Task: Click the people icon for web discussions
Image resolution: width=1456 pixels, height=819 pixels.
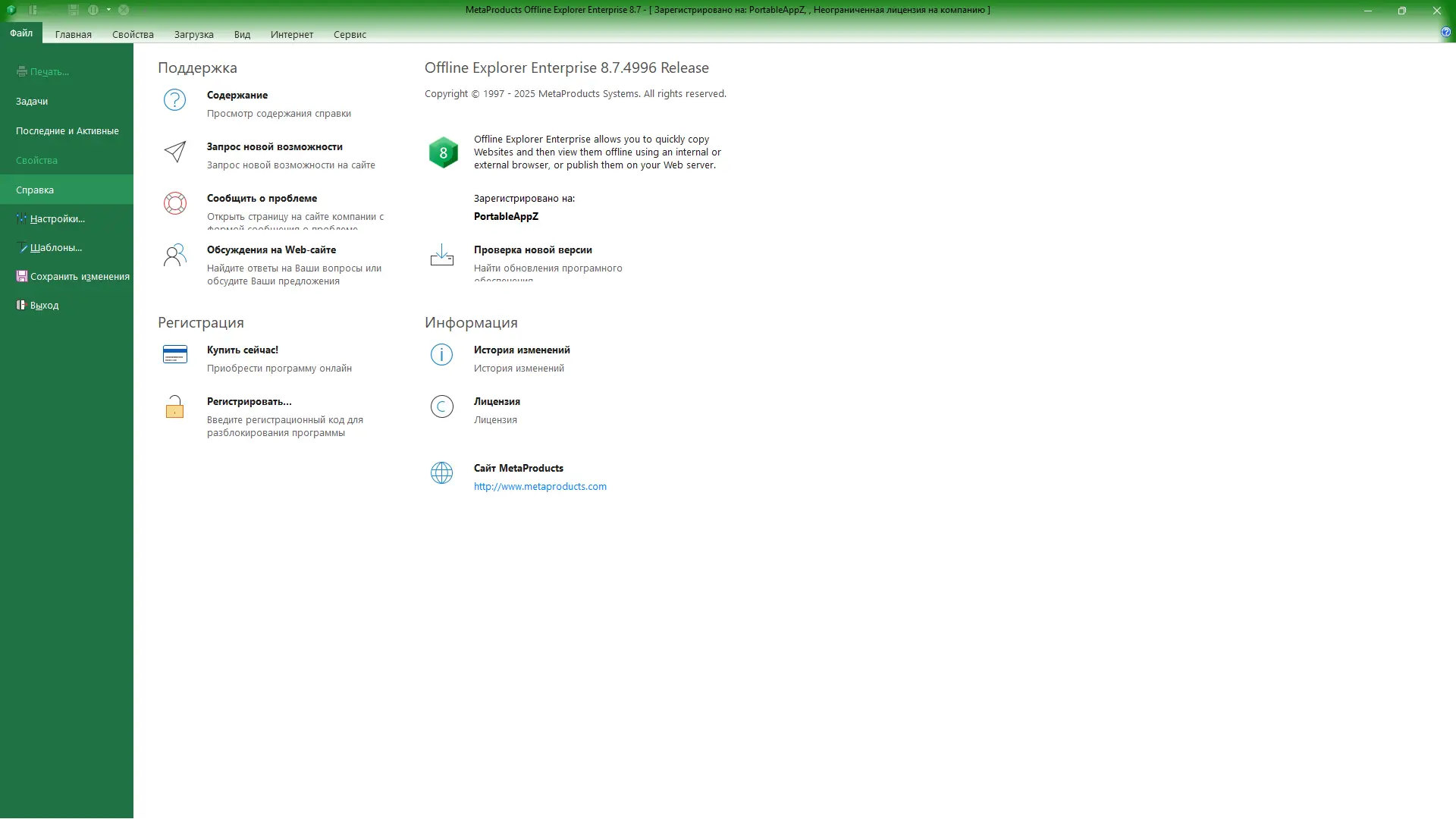Action: tap(174, 255)
